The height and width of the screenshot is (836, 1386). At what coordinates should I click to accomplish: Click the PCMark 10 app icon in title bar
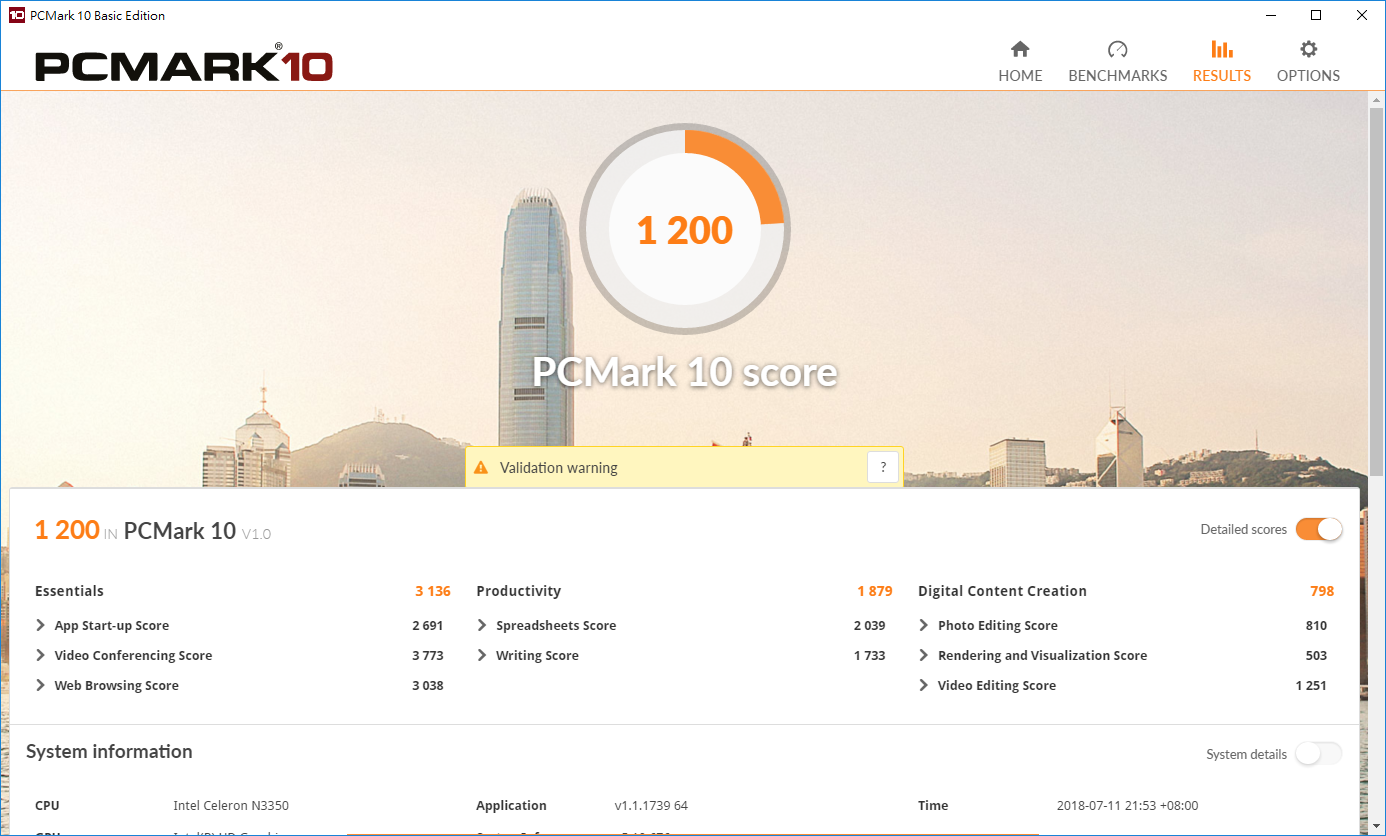coord(16,15)
